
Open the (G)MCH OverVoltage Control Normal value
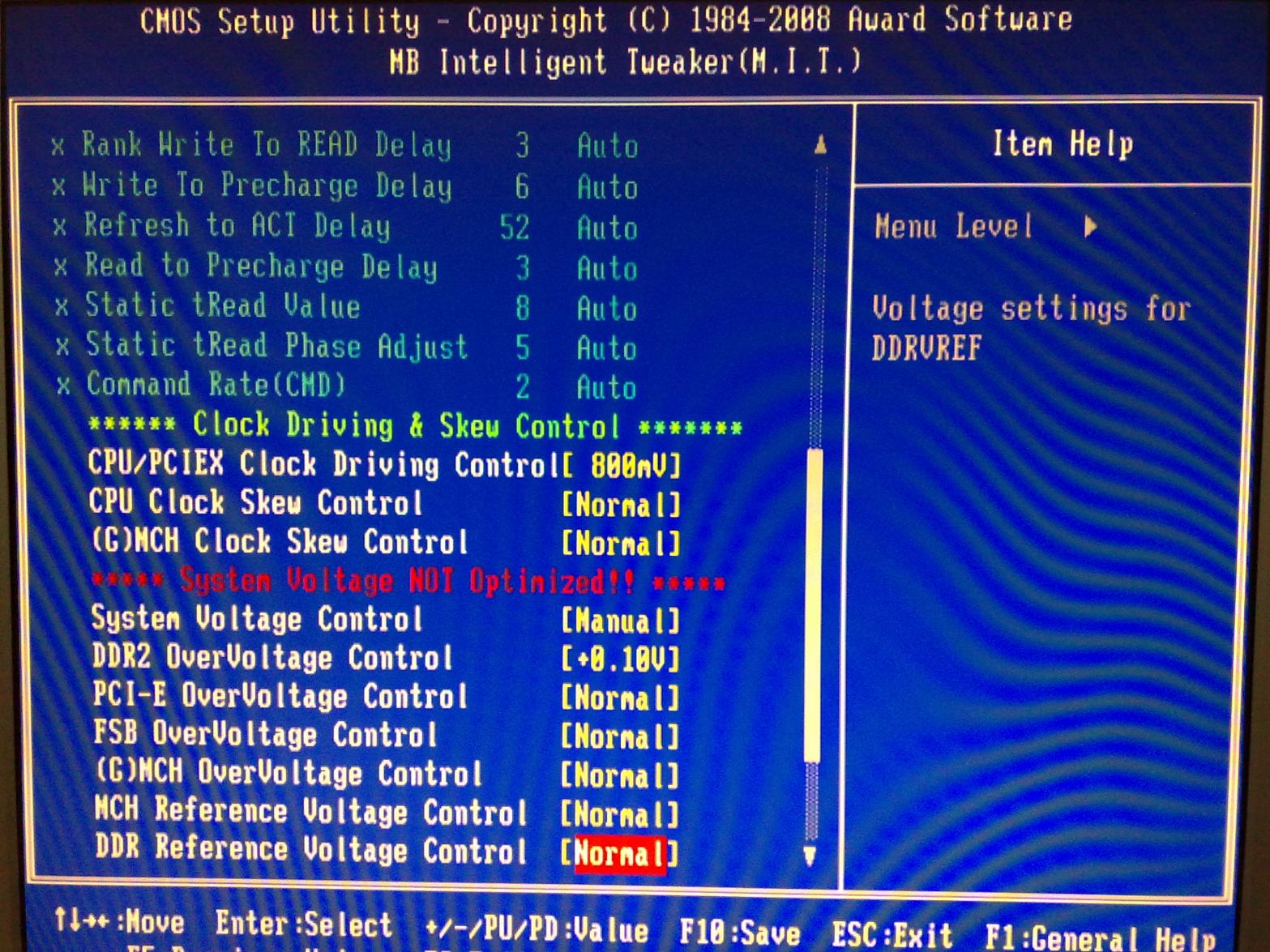622,775
